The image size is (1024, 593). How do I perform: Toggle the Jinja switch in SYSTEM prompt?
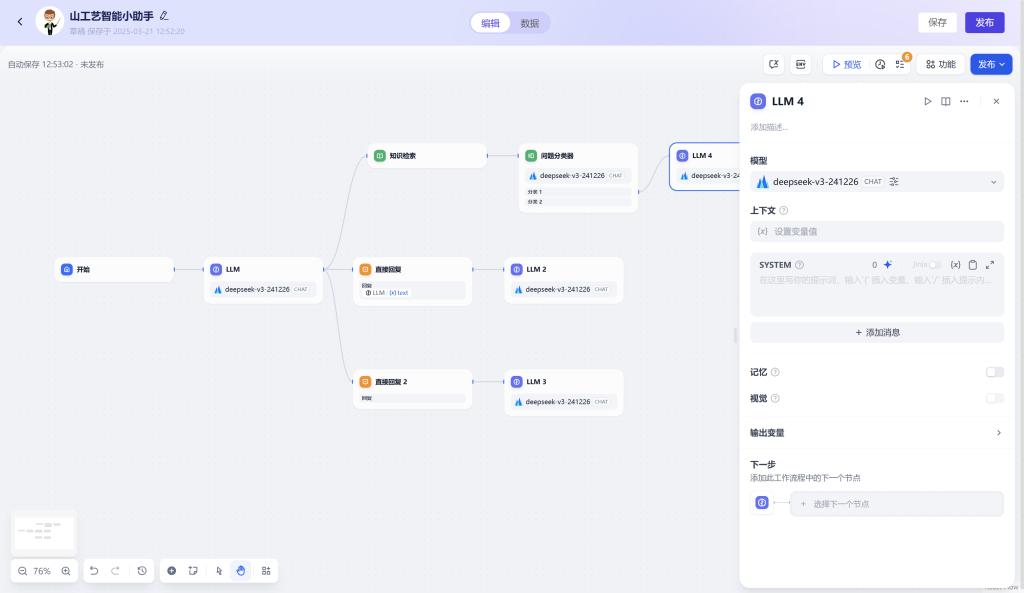point(934,265)
